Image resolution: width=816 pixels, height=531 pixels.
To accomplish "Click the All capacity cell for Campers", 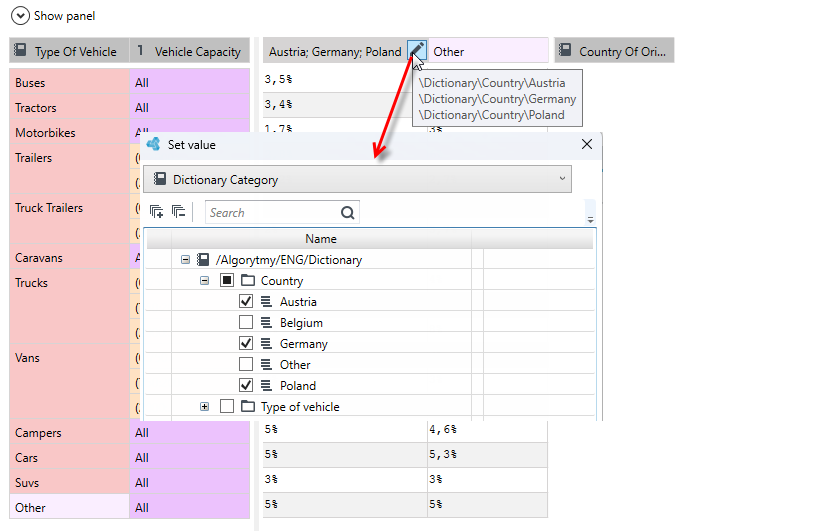I will pos(189,432).
